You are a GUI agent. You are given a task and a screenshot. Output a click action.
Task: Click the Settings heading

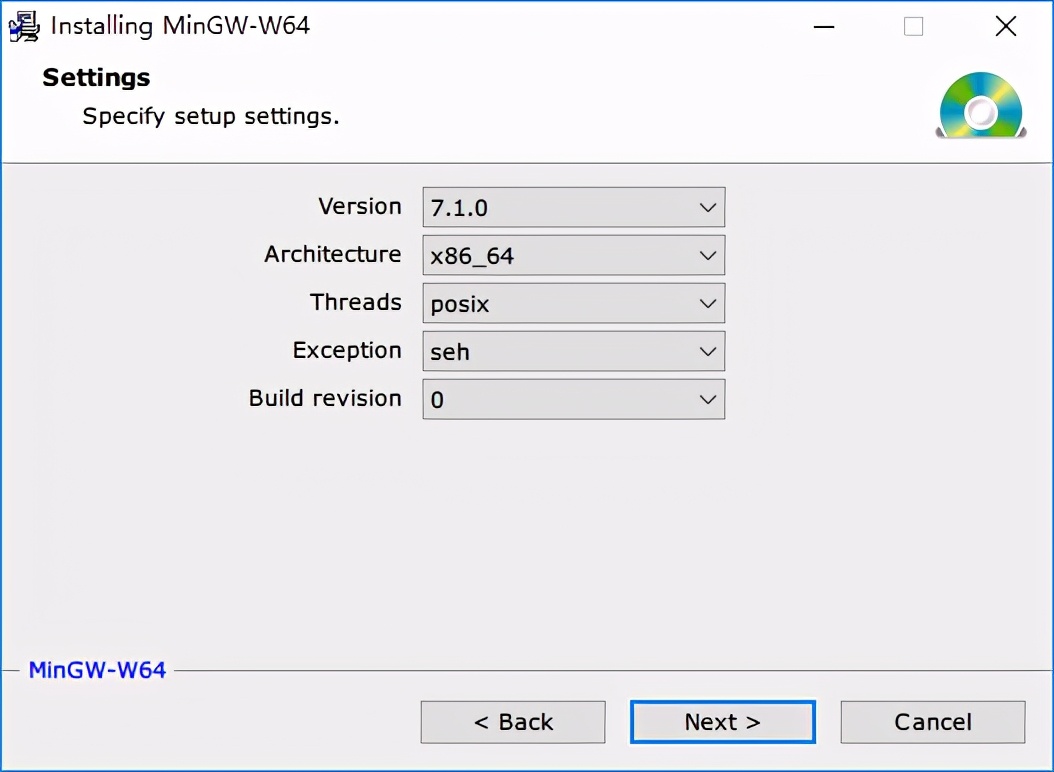[x=96, y=77]
